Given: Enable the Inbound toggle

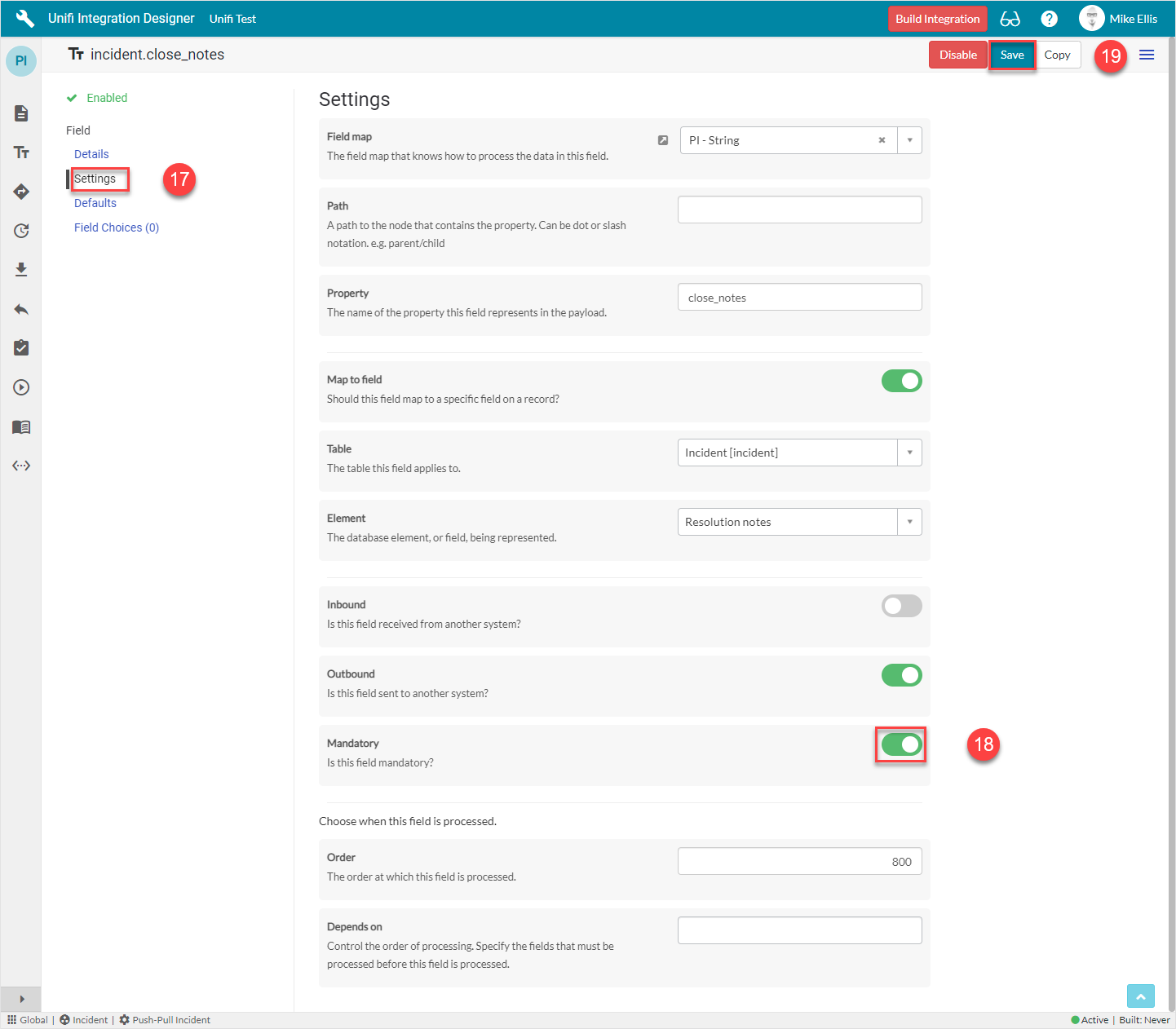Looking at the screenshot, I should click(x=901, y=606).
